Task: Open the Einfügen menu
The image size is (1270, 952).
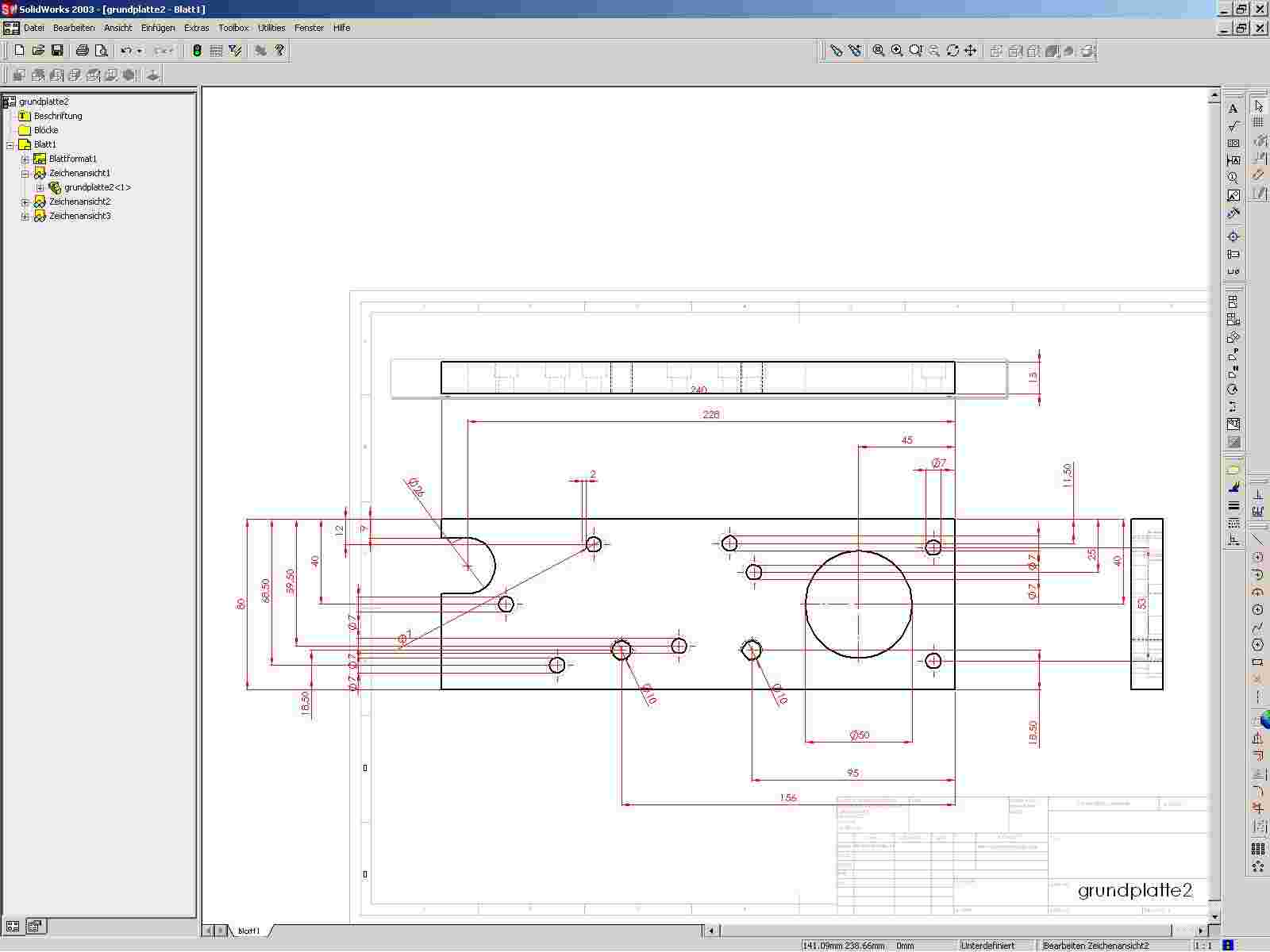Action: (x=157, y=28)
